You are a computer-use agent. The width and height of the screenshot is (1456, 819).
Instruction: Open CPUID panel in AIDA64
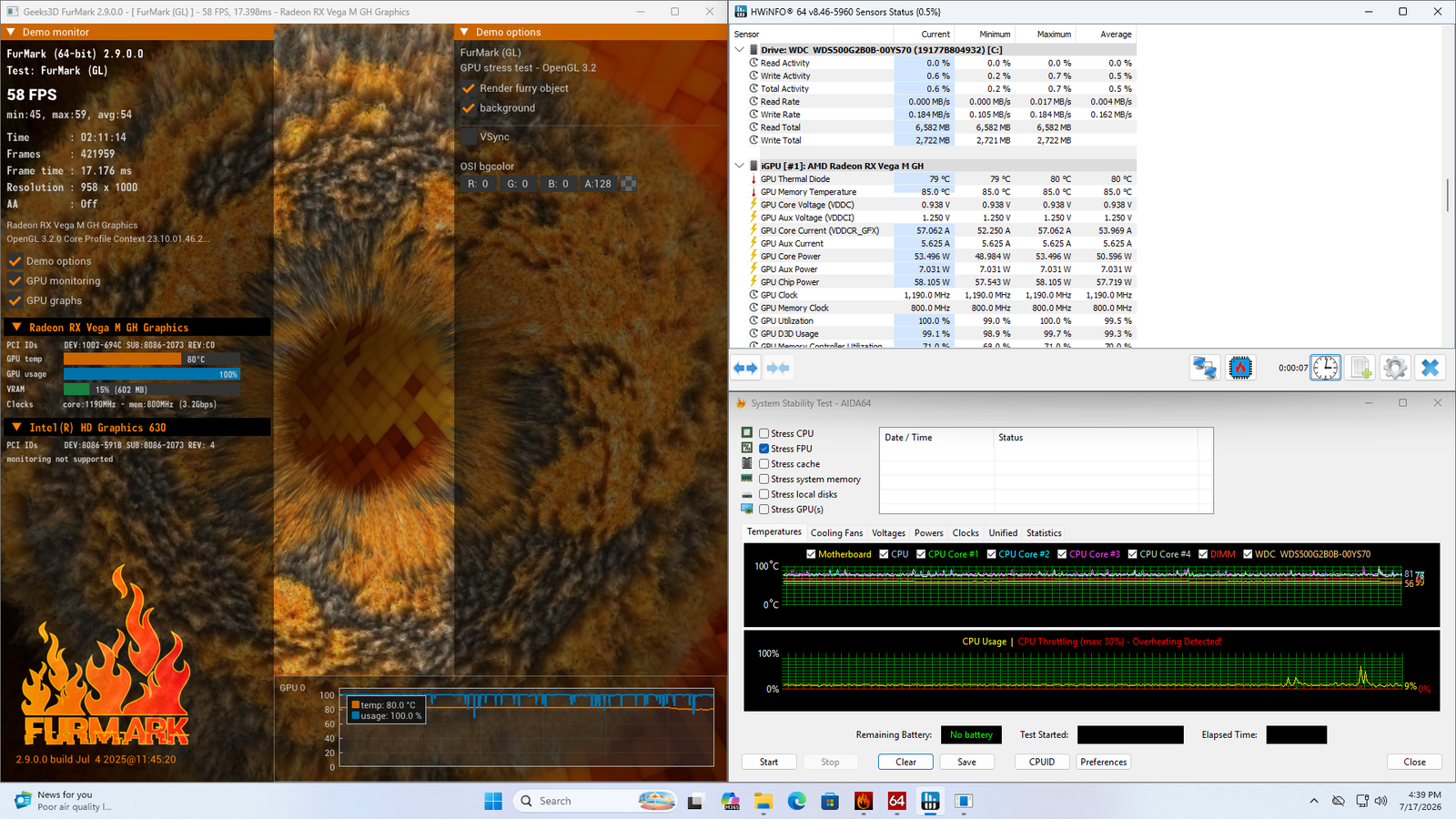(x=1042, y=763)
